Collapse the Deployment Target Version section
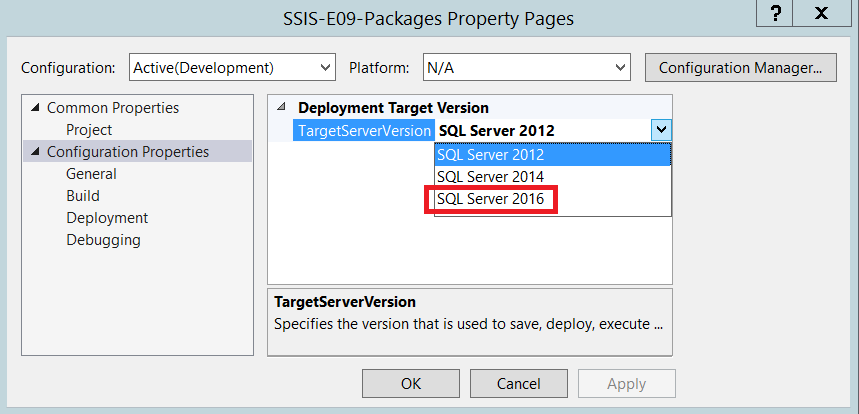The width and height of the screenshot is (859, 414). click(x=281, y=107)
